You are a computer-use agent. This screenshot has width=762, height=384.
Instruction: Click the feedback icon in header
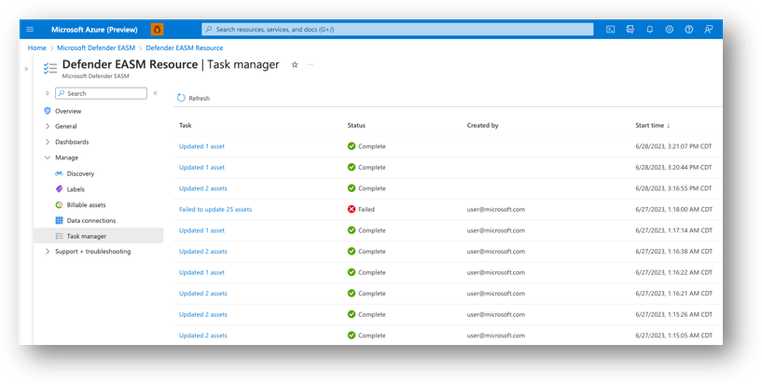[x=709, y=30]
